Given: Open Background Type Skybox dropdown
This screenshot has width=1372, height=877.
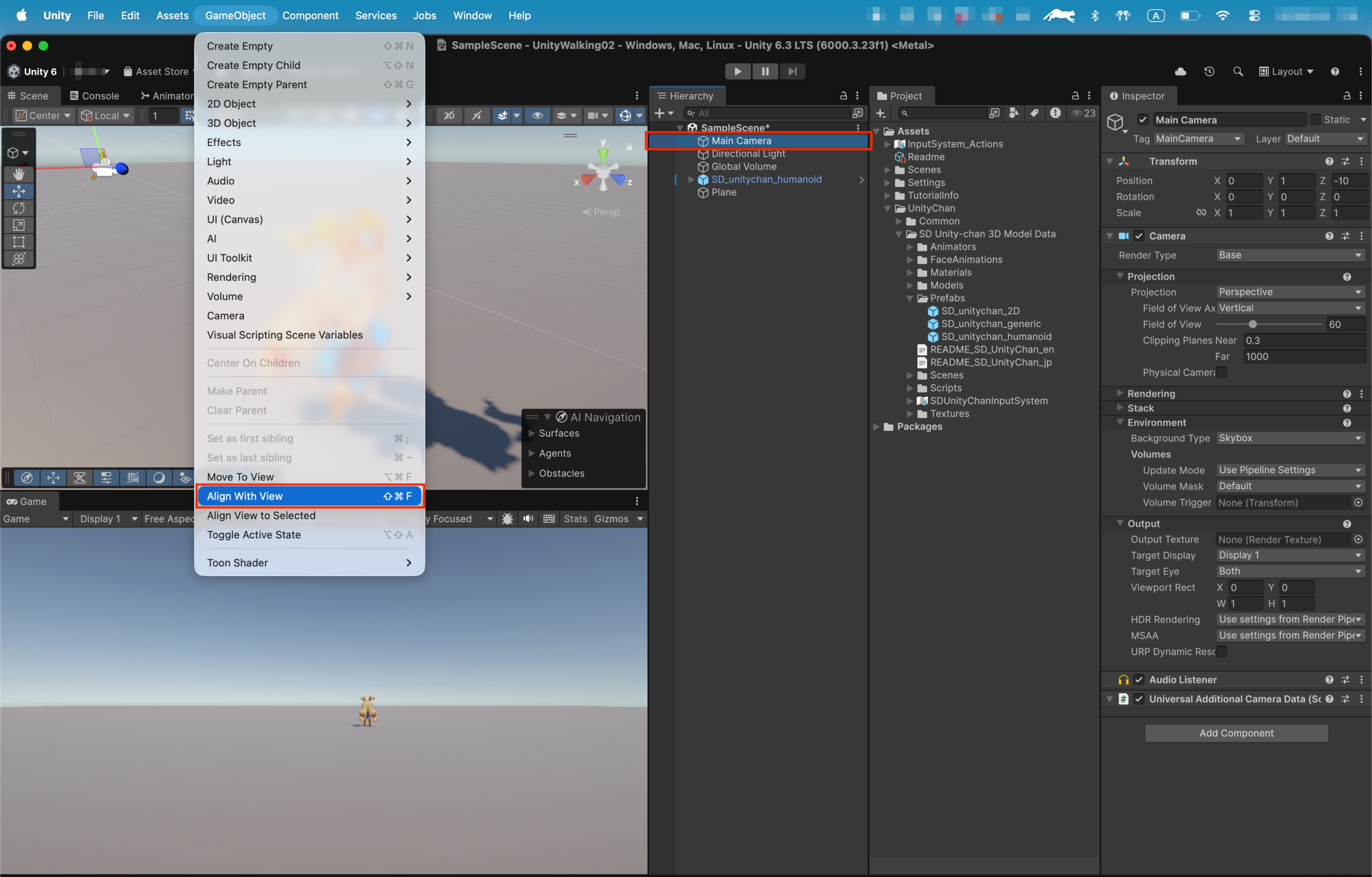Looking at the screenshot, I should (1290, 438).
